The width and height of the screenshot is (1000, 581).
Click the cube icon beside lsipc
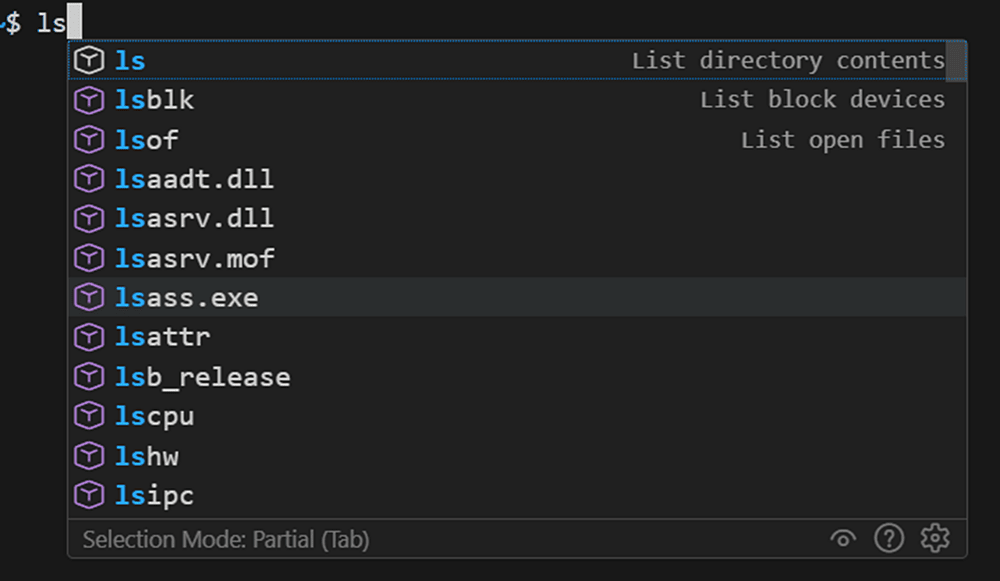click(x=88, y=495)
